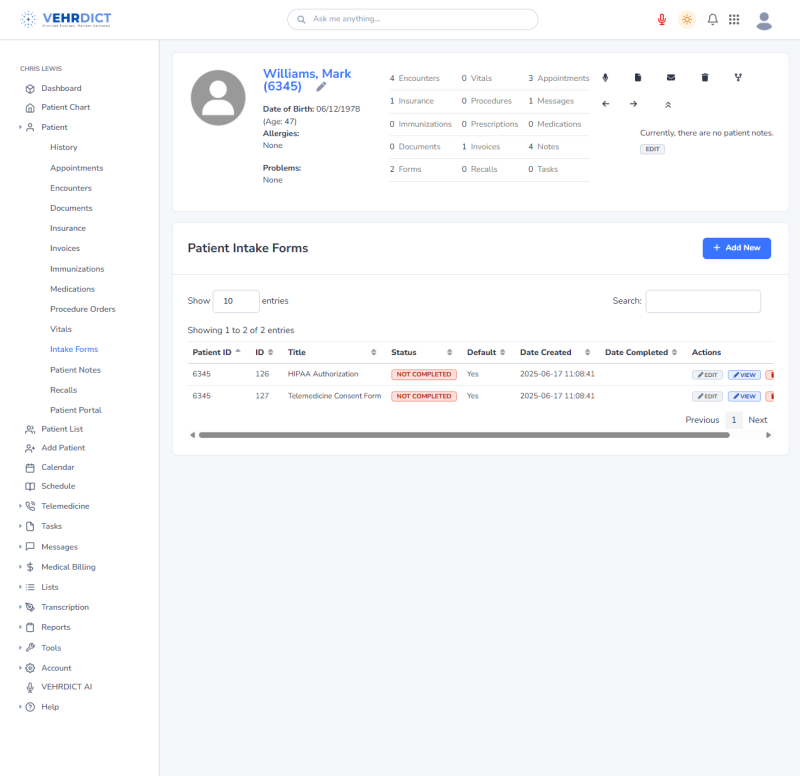Click the Search input field
The height and width of the screenshot is (776, 800).
(x=703, y=301)
